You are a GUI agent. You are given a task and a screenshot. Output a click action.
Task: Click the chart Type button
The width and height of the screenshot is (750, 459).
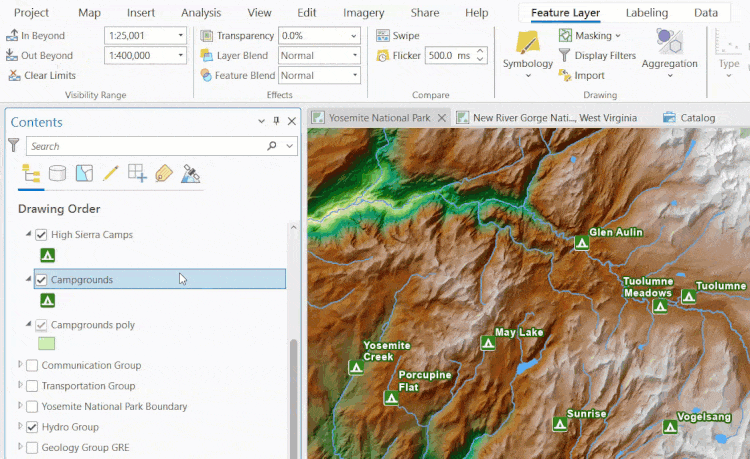click(728, 54)
